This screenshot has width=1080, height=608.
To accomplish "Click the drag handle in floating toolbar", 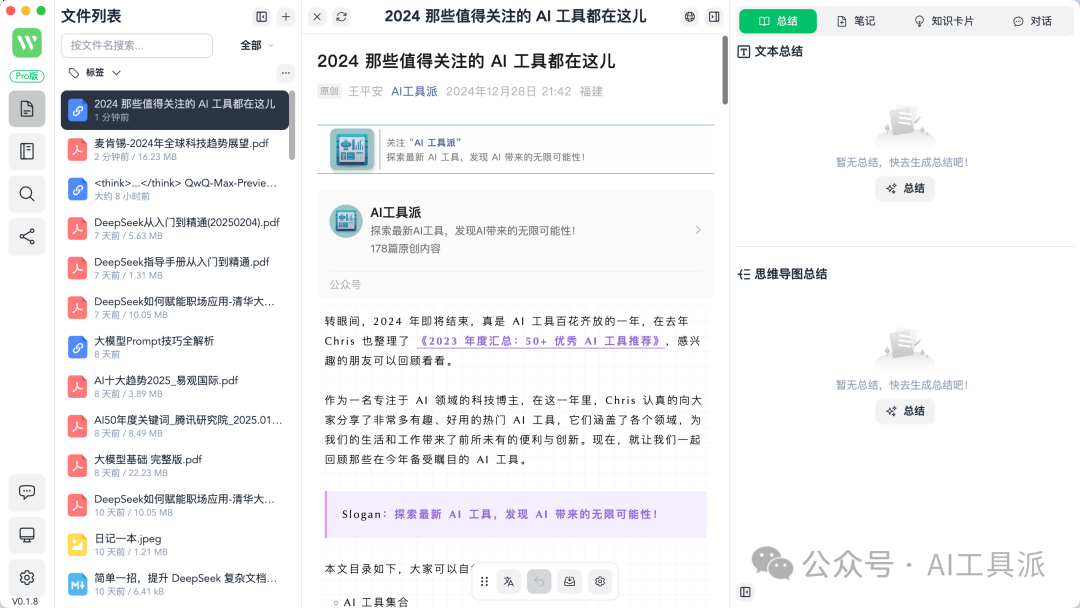I will tap(484, 582).
